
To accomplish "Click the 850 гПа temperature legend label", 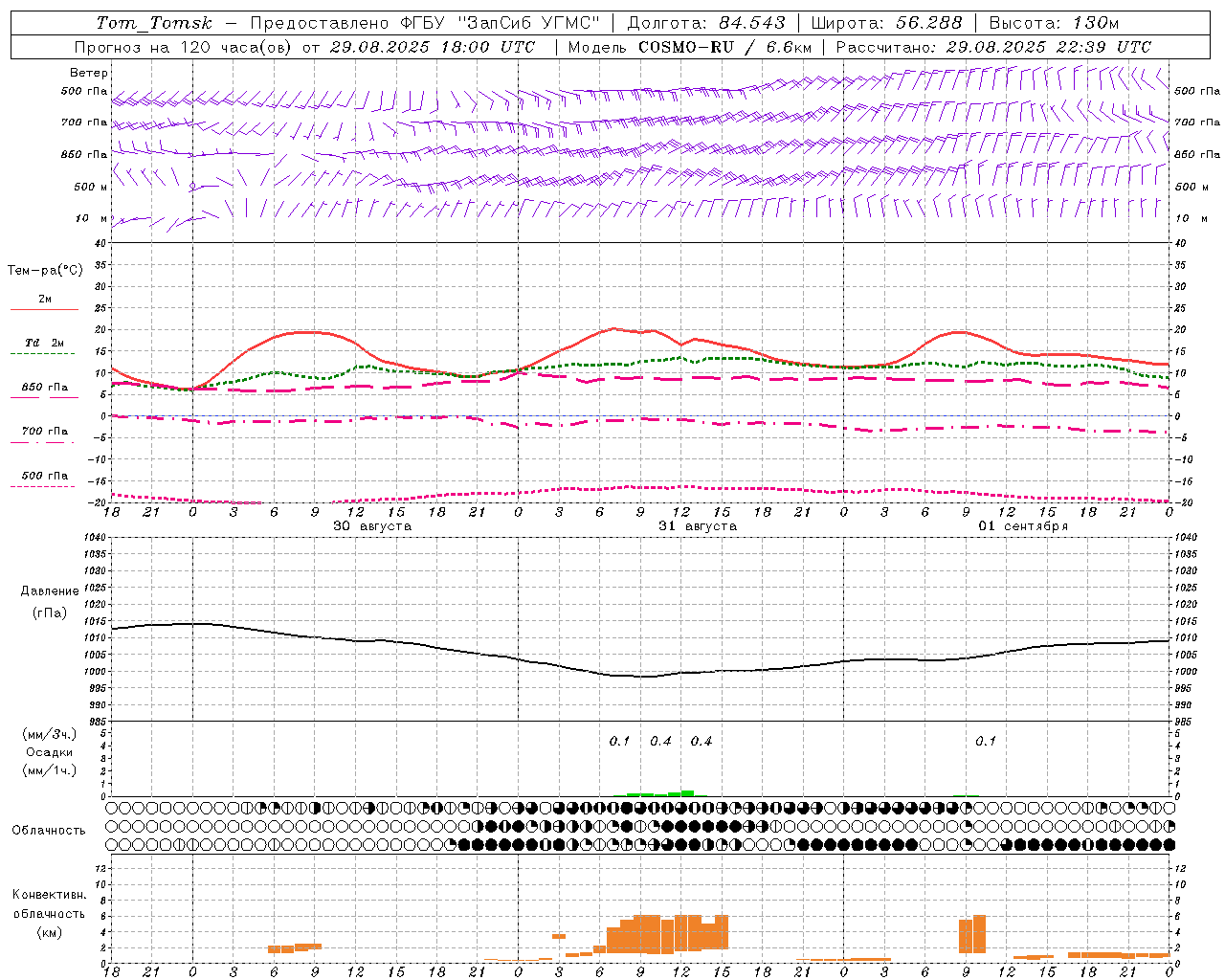I will 45,388.
